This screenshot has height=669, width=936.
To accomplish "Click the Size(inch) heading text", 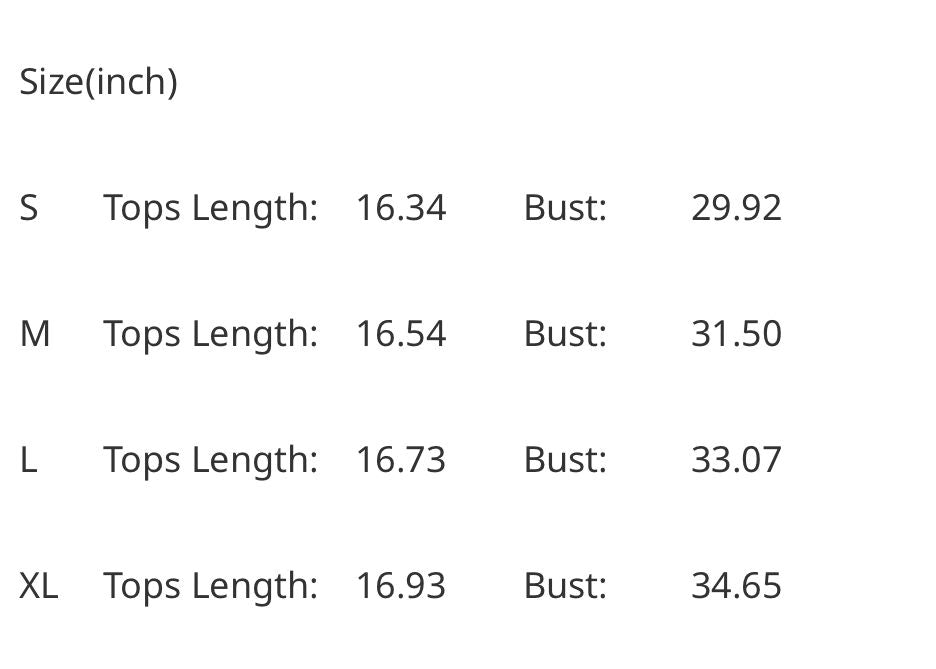I will [x=98, y=82].
